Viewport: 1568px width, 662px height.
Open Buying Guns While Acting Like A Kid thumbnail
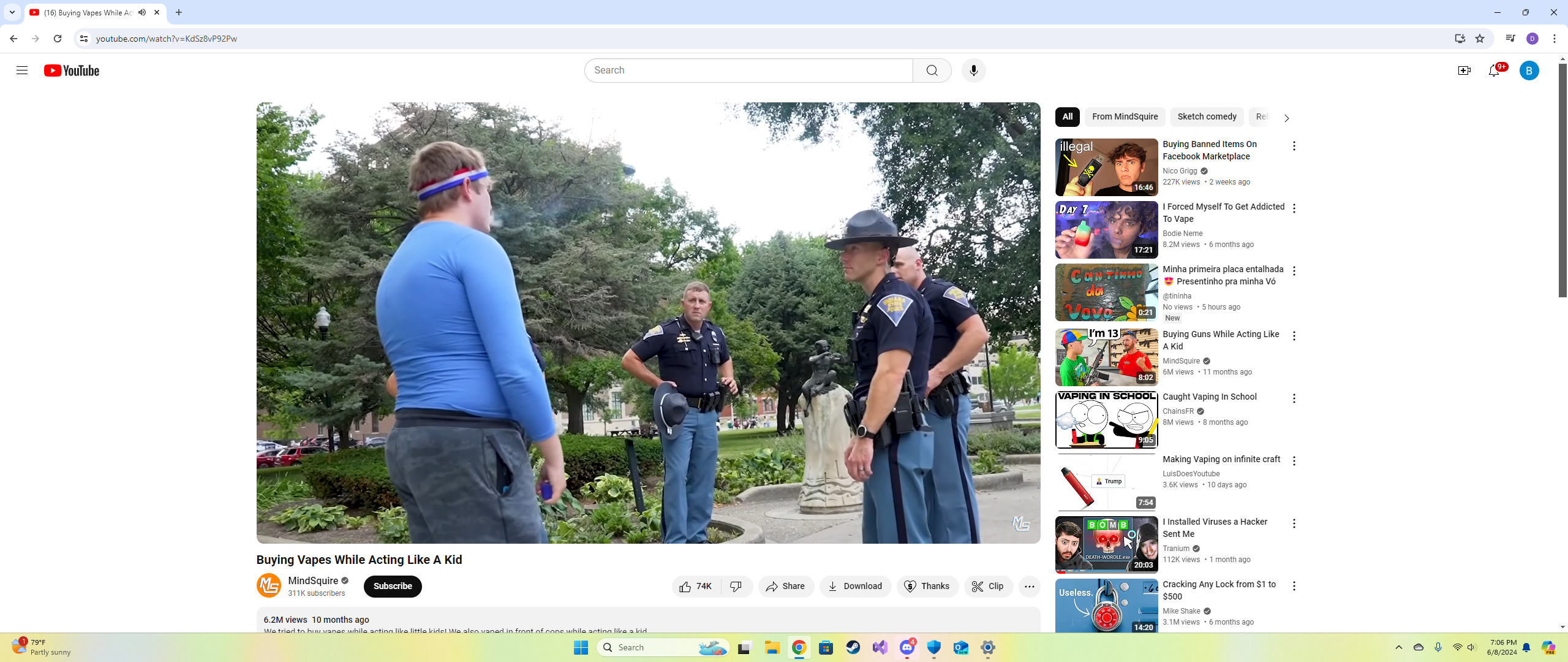pyautogui.click(x=1106, y=357)
